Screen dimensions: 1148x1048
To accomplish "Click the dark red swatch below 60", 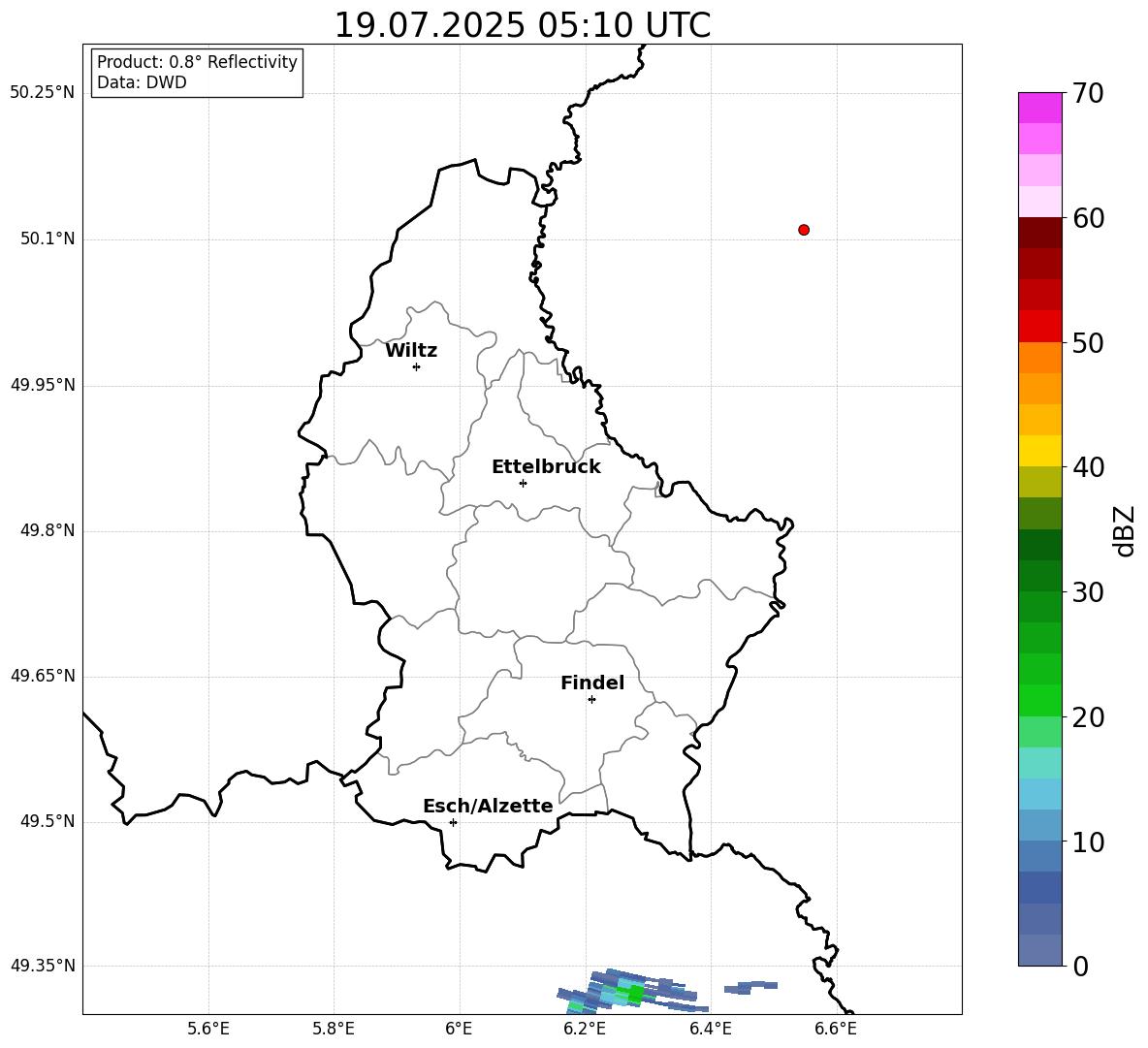I will [1039, 233].
